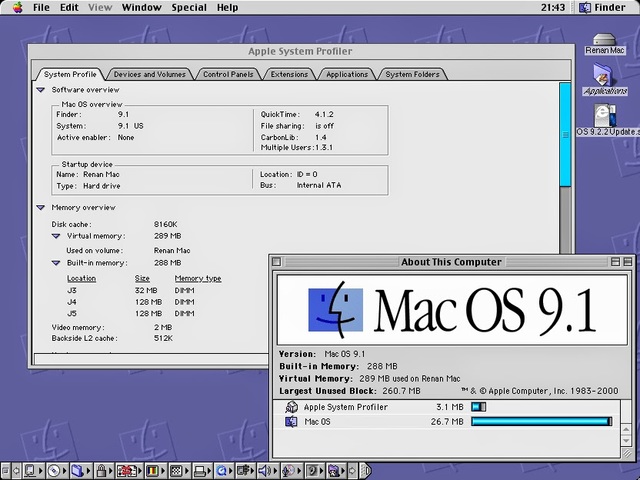Switch to the Devices and Volumes tab

click(x=149, y=74)
